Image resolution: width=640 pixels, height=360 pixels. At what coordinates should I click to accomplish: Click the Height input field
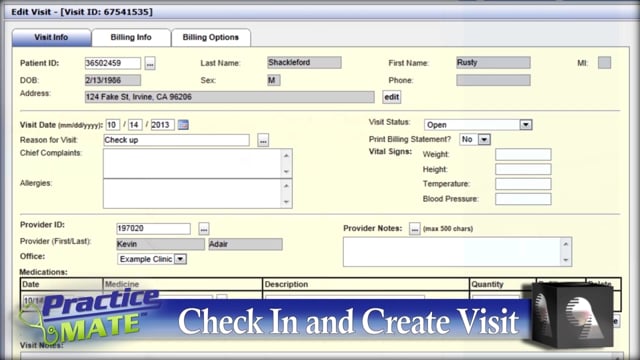pos(523,169)
